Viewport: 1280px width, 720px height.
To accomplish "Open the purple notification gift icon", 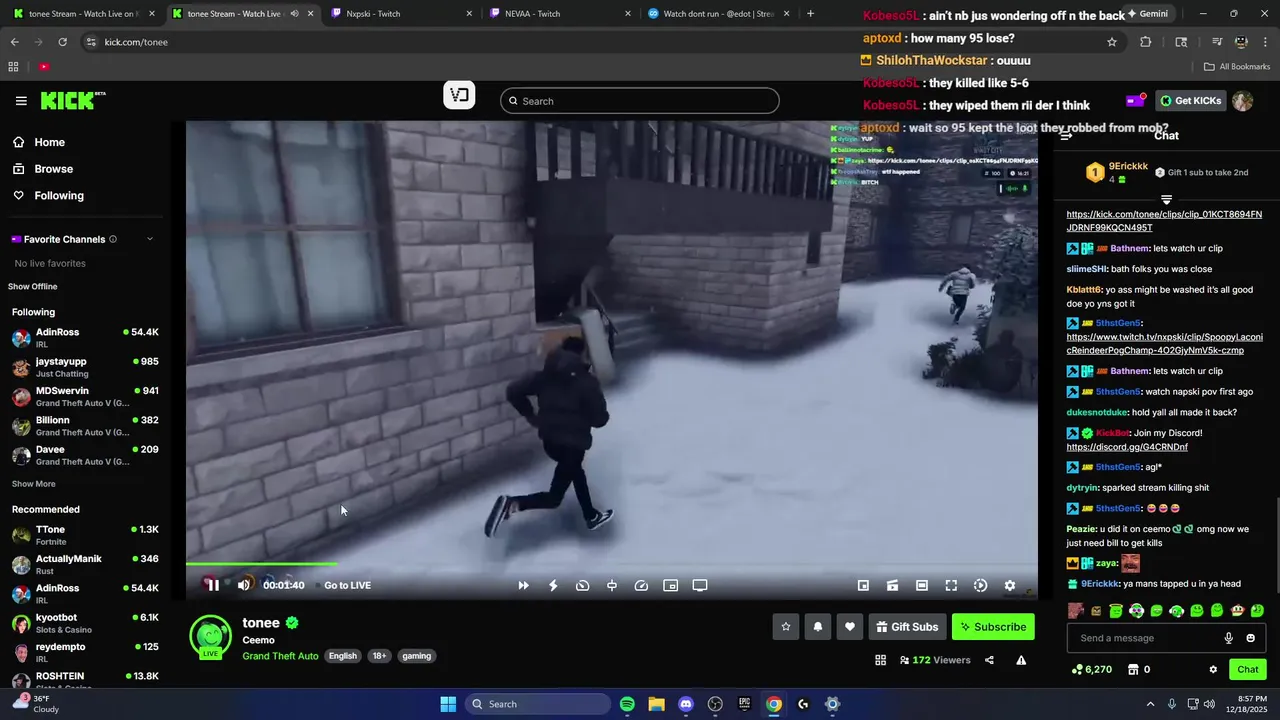I will click(x=1135, y=100).
